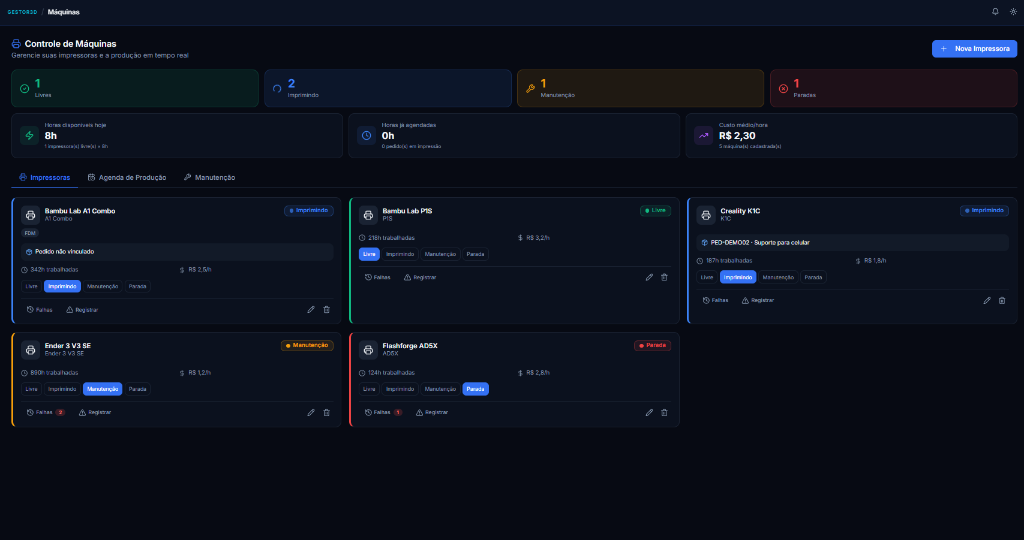Click the Parada badge on Flashforge AD5X
1024x540 pixels.
[x=652, y=345]
